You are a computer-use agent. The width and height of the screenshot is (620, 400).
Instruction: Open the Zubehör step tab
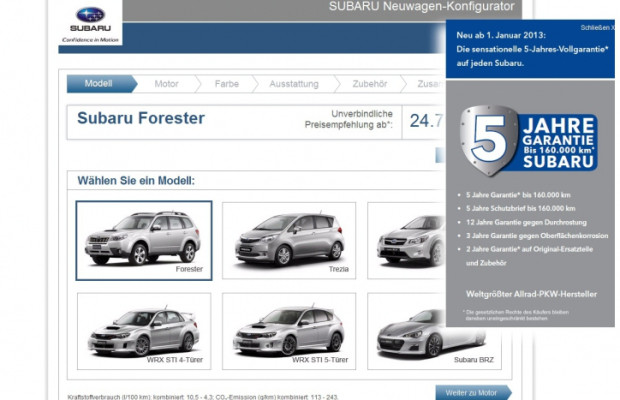point(370,84)
